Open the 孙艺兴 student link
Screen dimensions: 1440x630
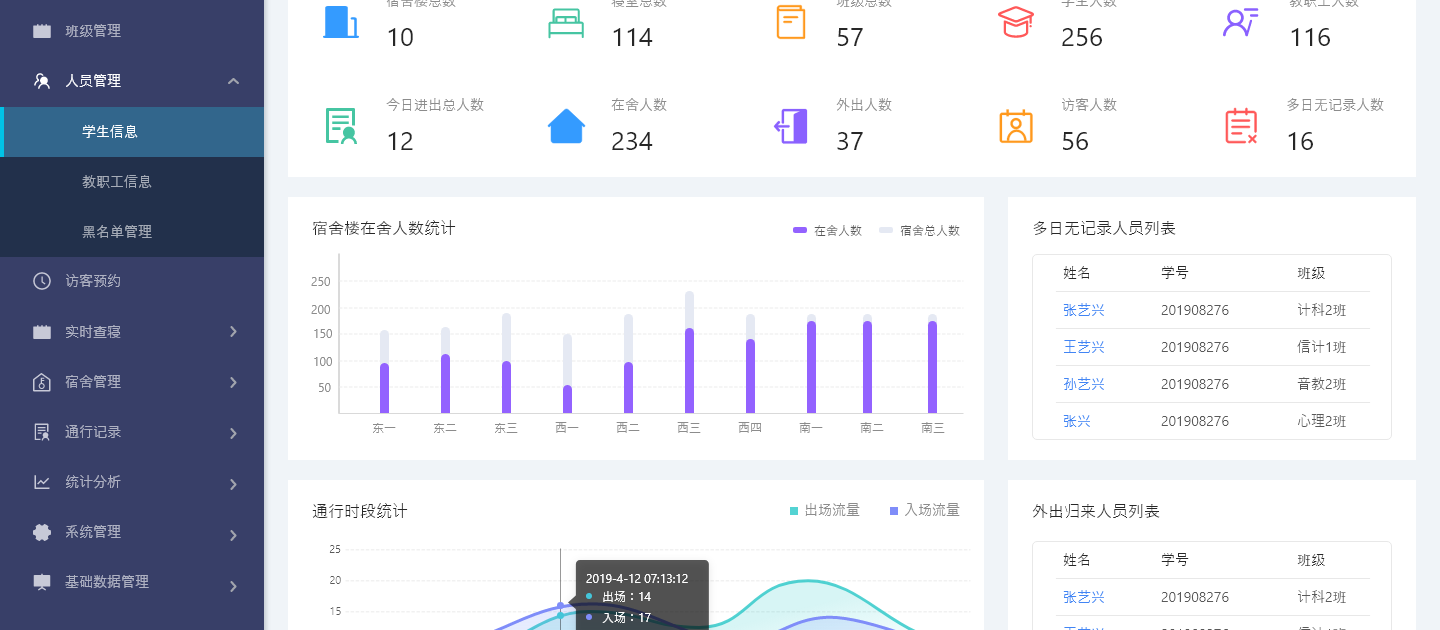click(1084, 384)
